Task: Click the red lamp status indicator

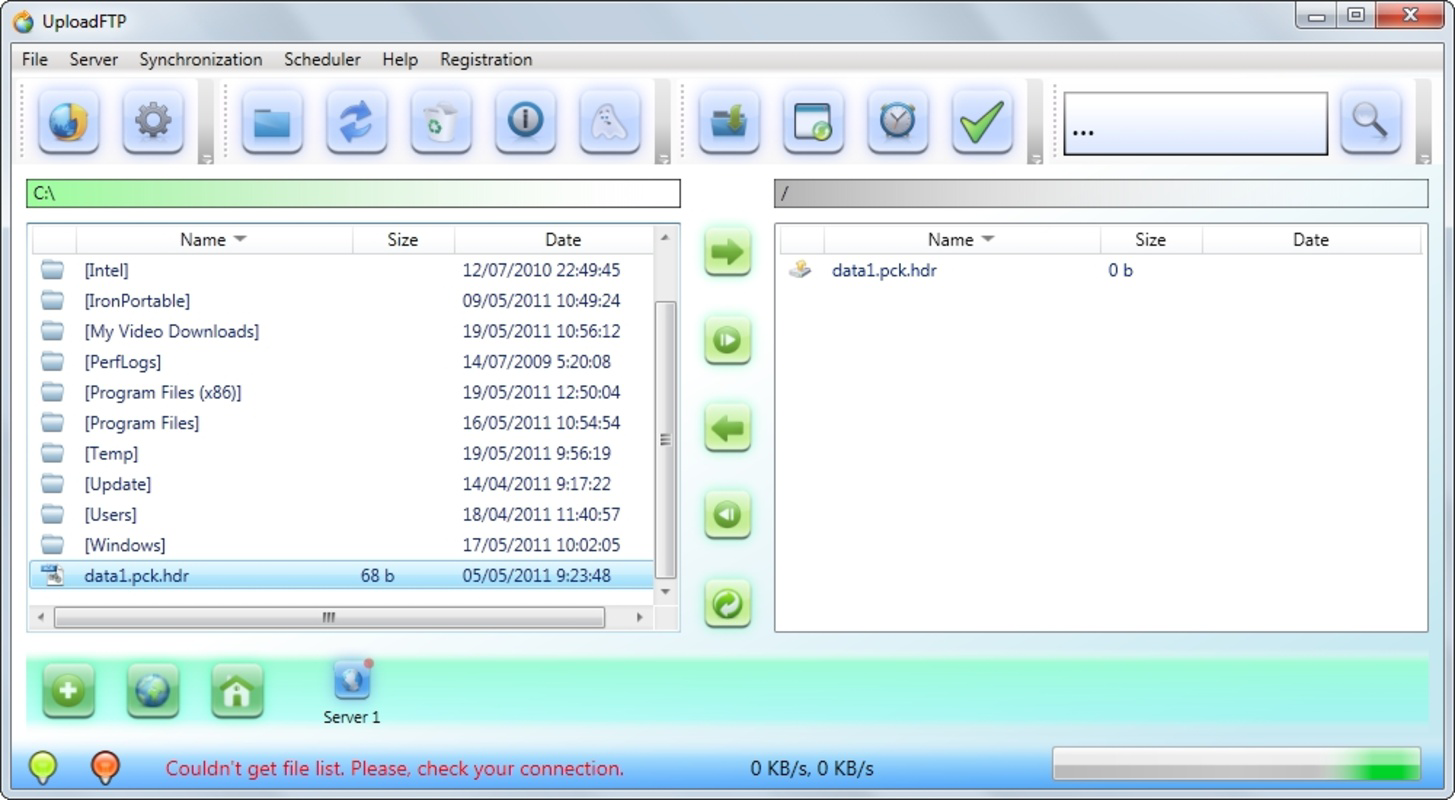Action: [x=104, y=768]
